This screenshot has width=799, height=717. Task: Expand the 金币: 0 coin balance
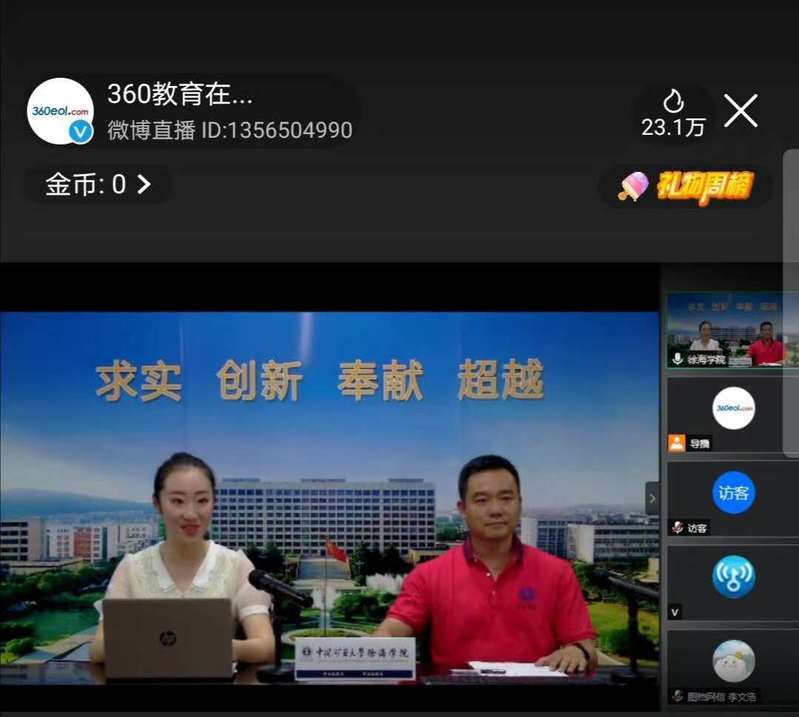point(97,185)
